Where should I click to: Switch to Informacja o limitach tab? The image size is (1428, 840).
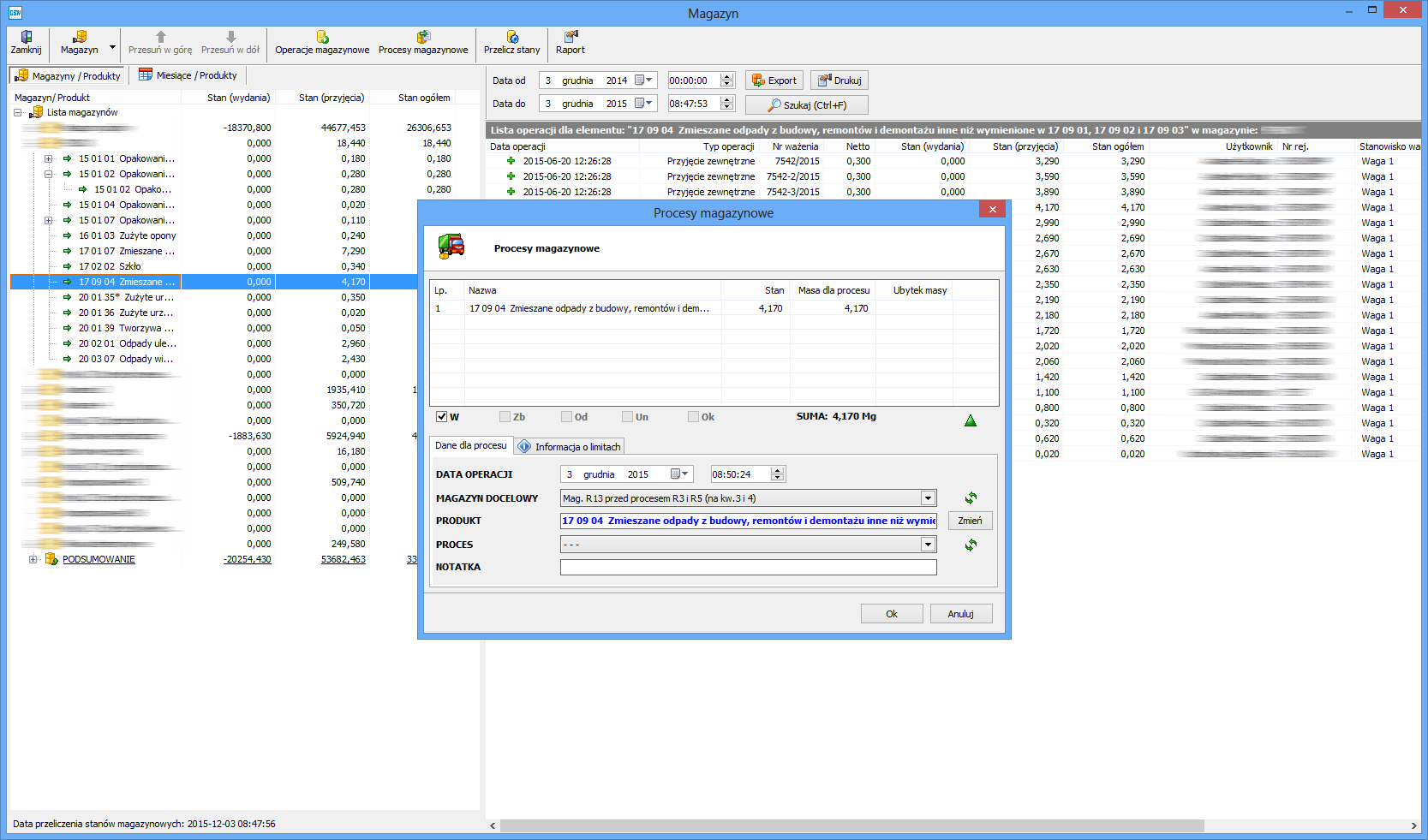(570, 446)
